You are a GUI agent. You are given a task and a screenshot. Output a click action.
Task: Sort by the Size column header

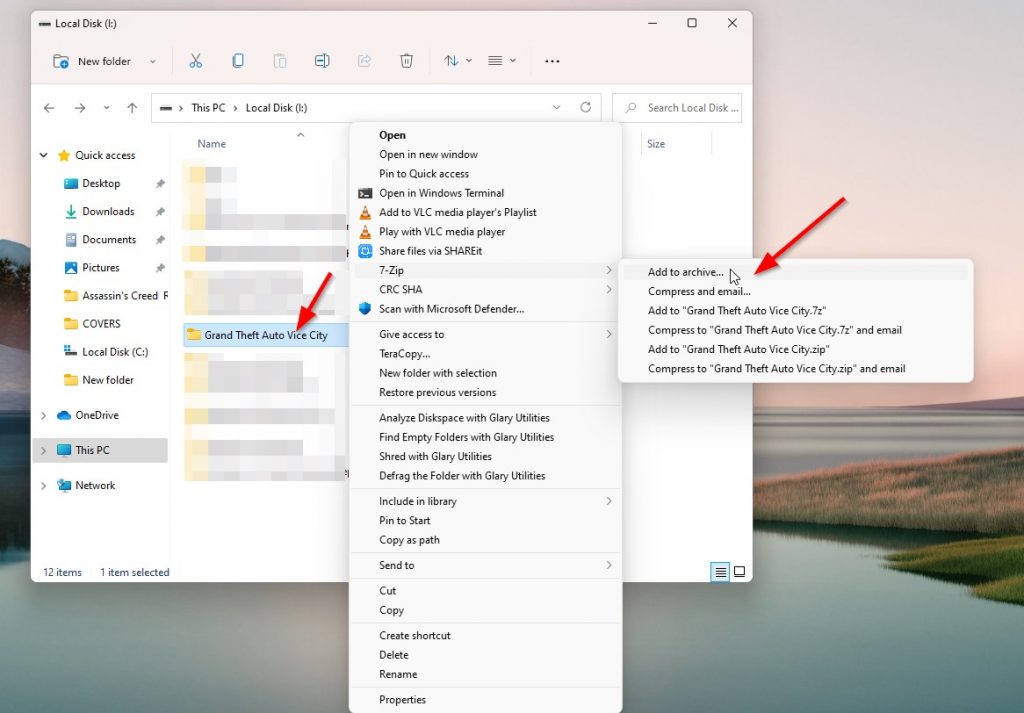coord(656,144)
